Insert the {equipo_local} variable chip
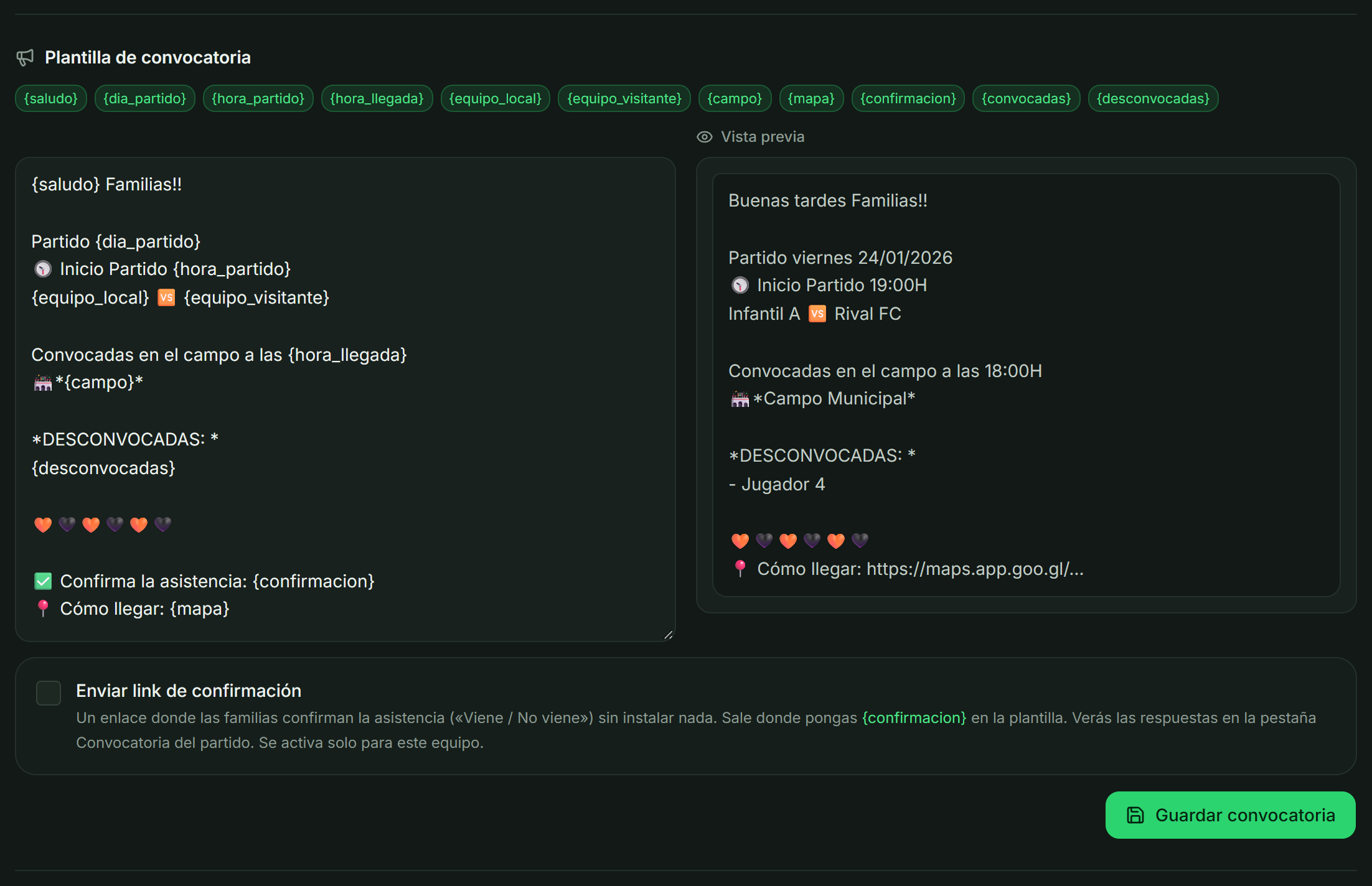Viewport: 1372px width, 886px height. coord(496,98)
